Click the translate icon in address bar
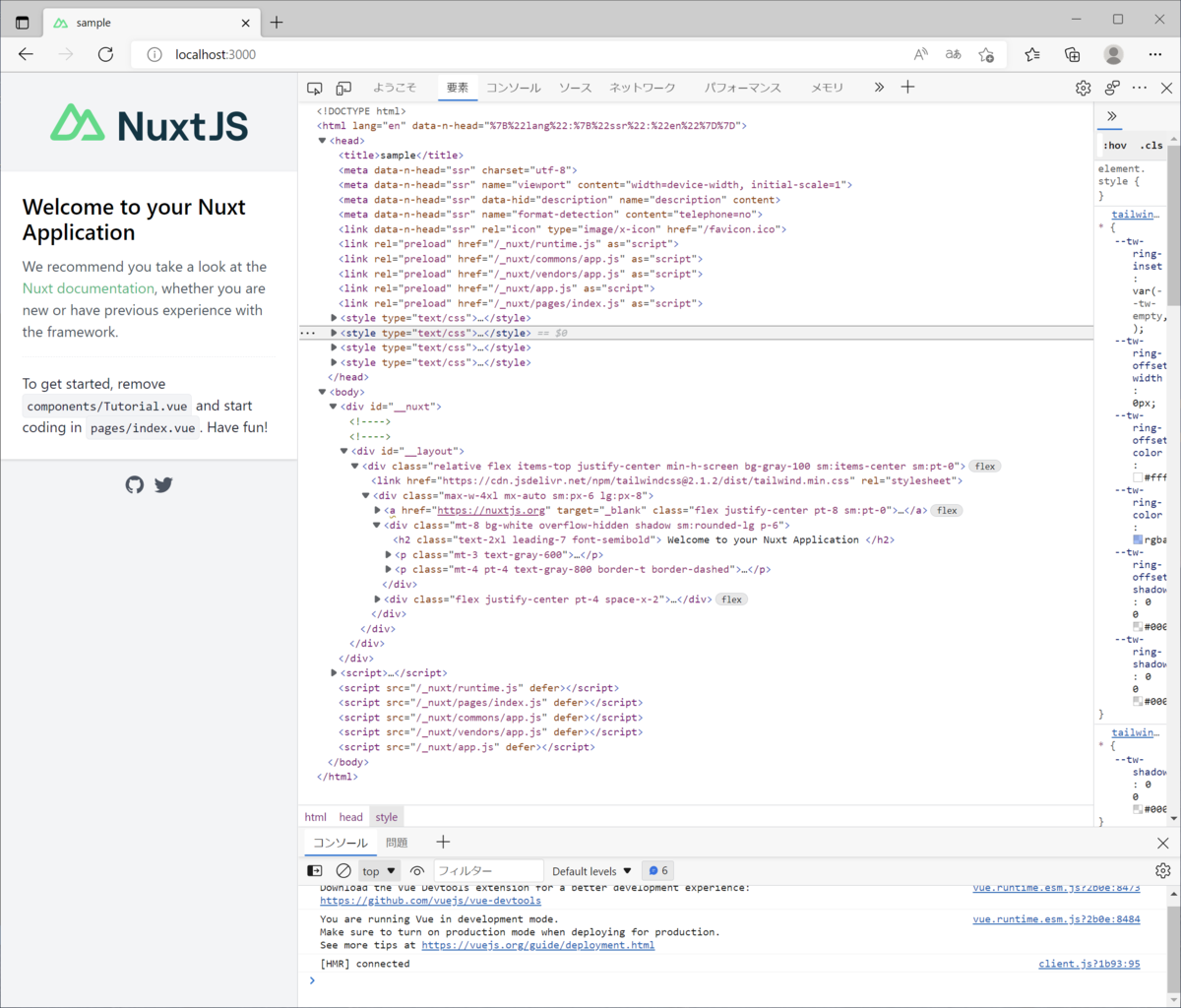Viewport: 1181px width, 1008px height. pos(953,54)
